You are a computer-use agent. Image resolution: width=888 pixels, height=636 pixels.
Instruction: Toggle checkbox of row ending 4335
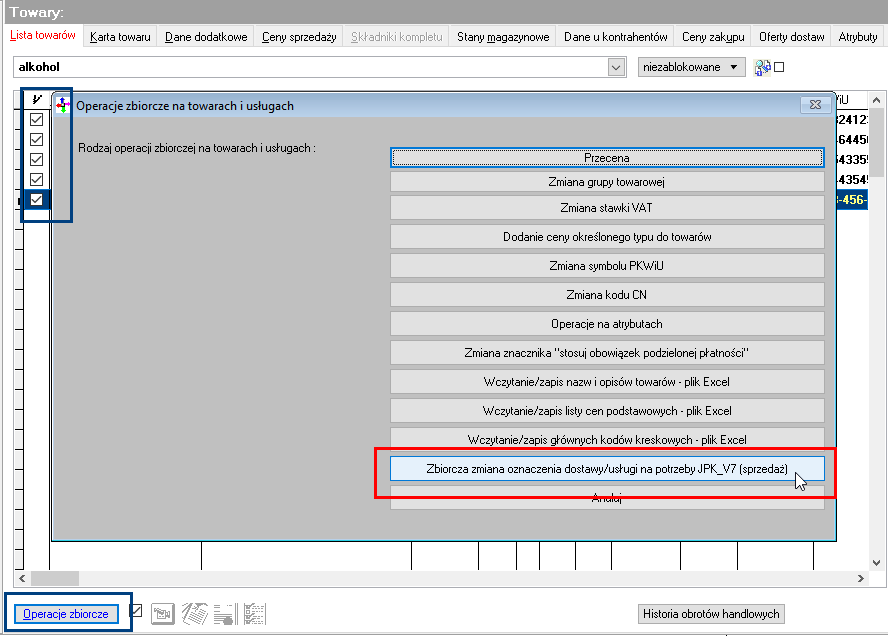[x=36, y=160]
